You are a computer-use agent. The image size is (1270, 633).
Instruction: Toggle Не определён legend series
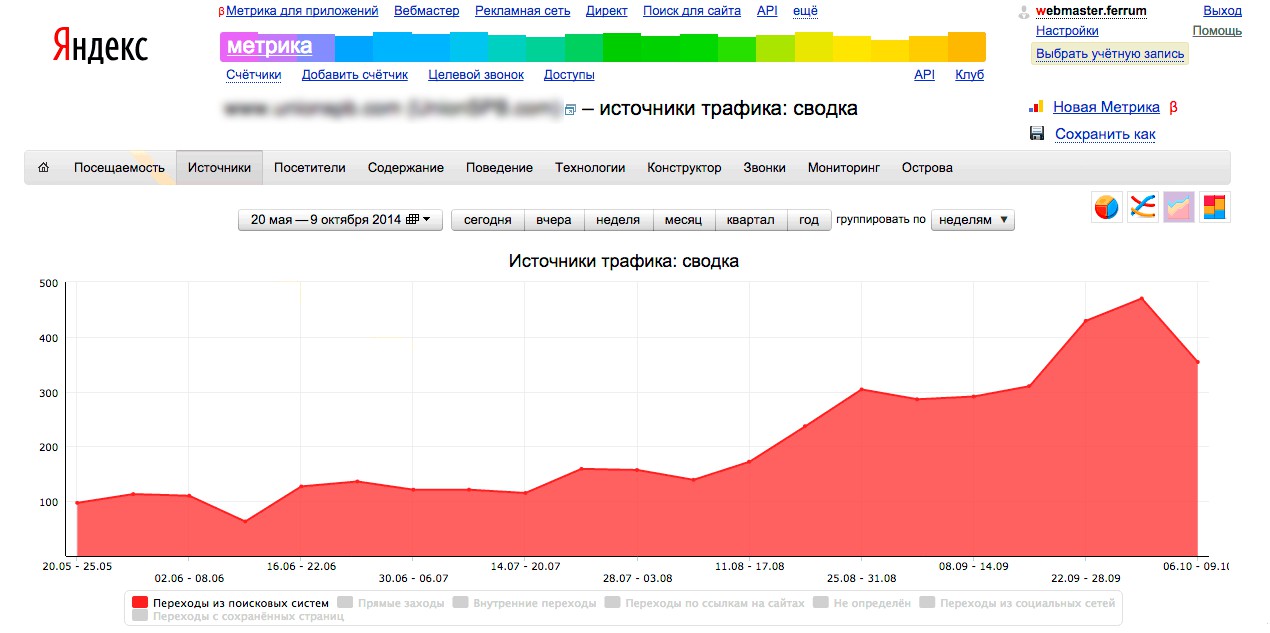[x=862, y=603]
